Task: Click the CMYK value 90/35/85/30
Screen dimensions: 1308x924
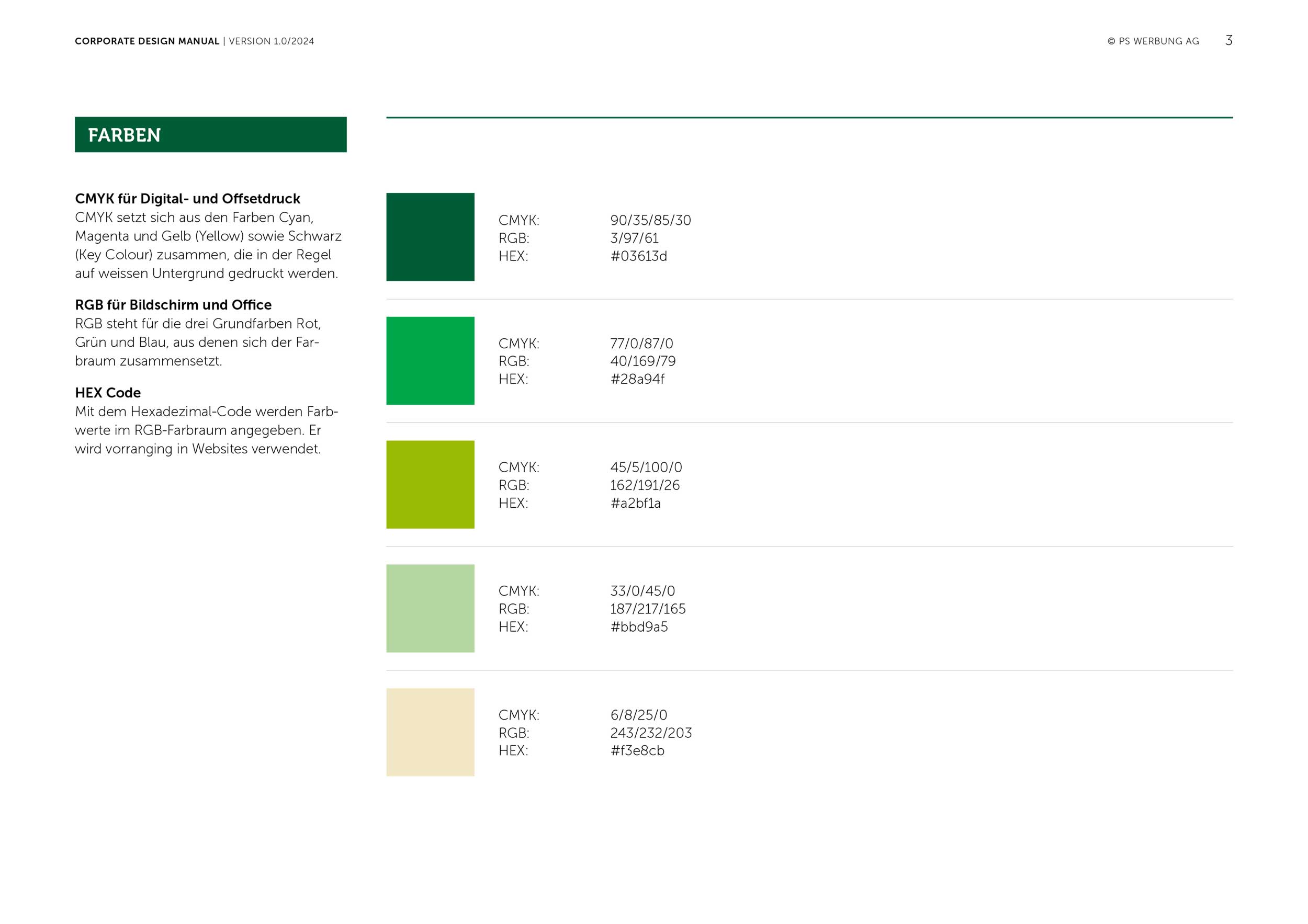Action: (650, 220)
